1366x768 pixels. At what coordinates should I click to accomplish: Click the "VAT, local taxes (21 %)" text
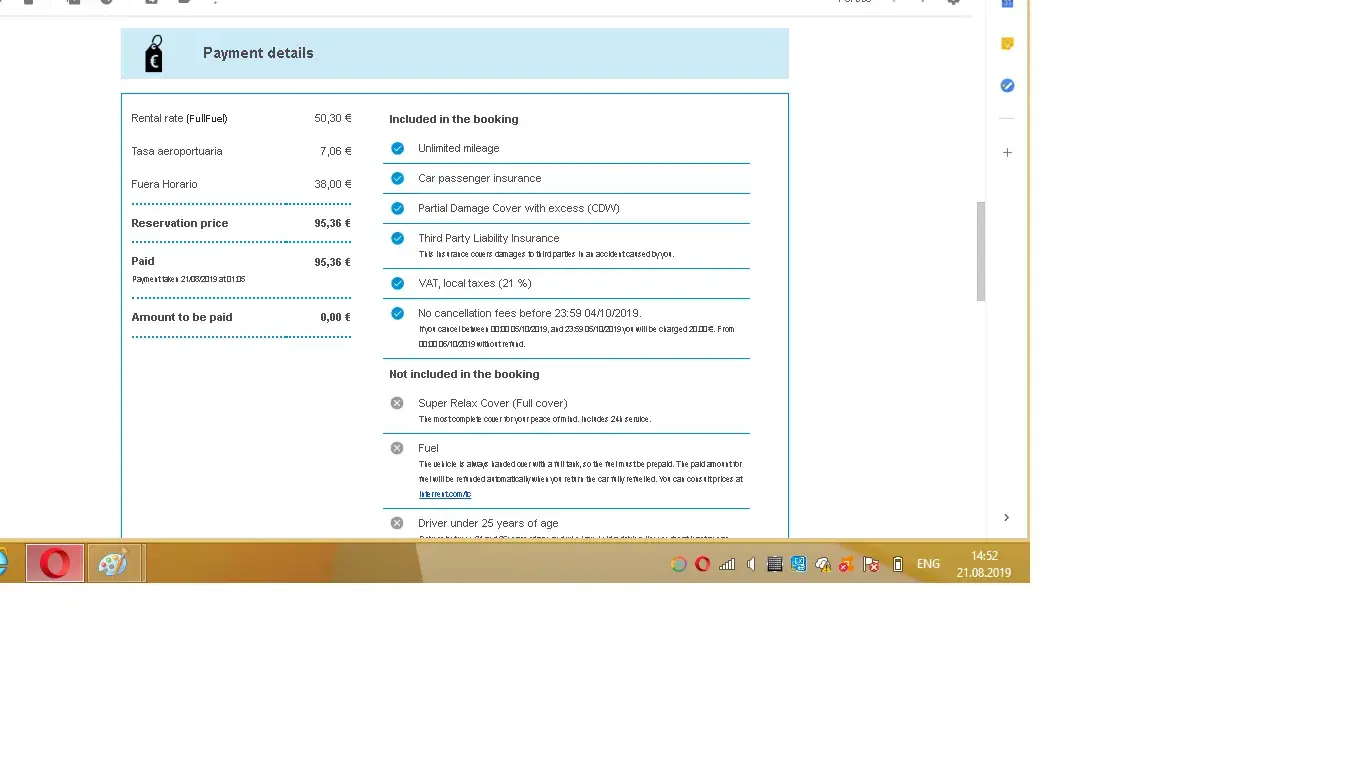click(x=475, y=283)
